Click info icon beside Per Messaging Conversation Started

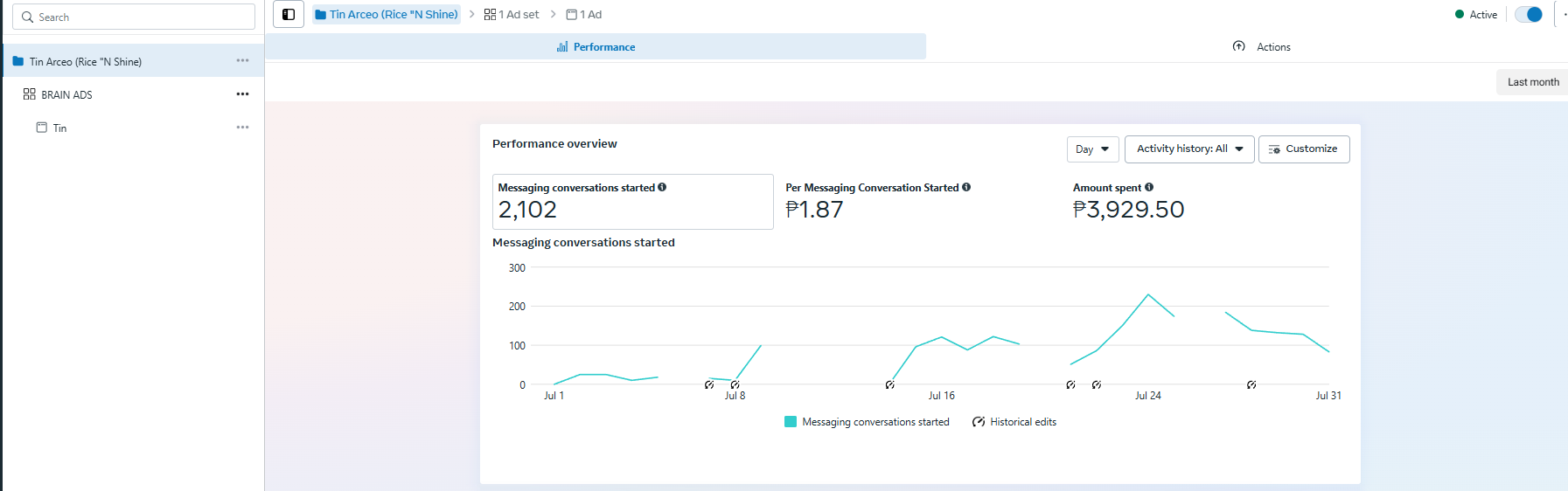[x=966, y=187]
